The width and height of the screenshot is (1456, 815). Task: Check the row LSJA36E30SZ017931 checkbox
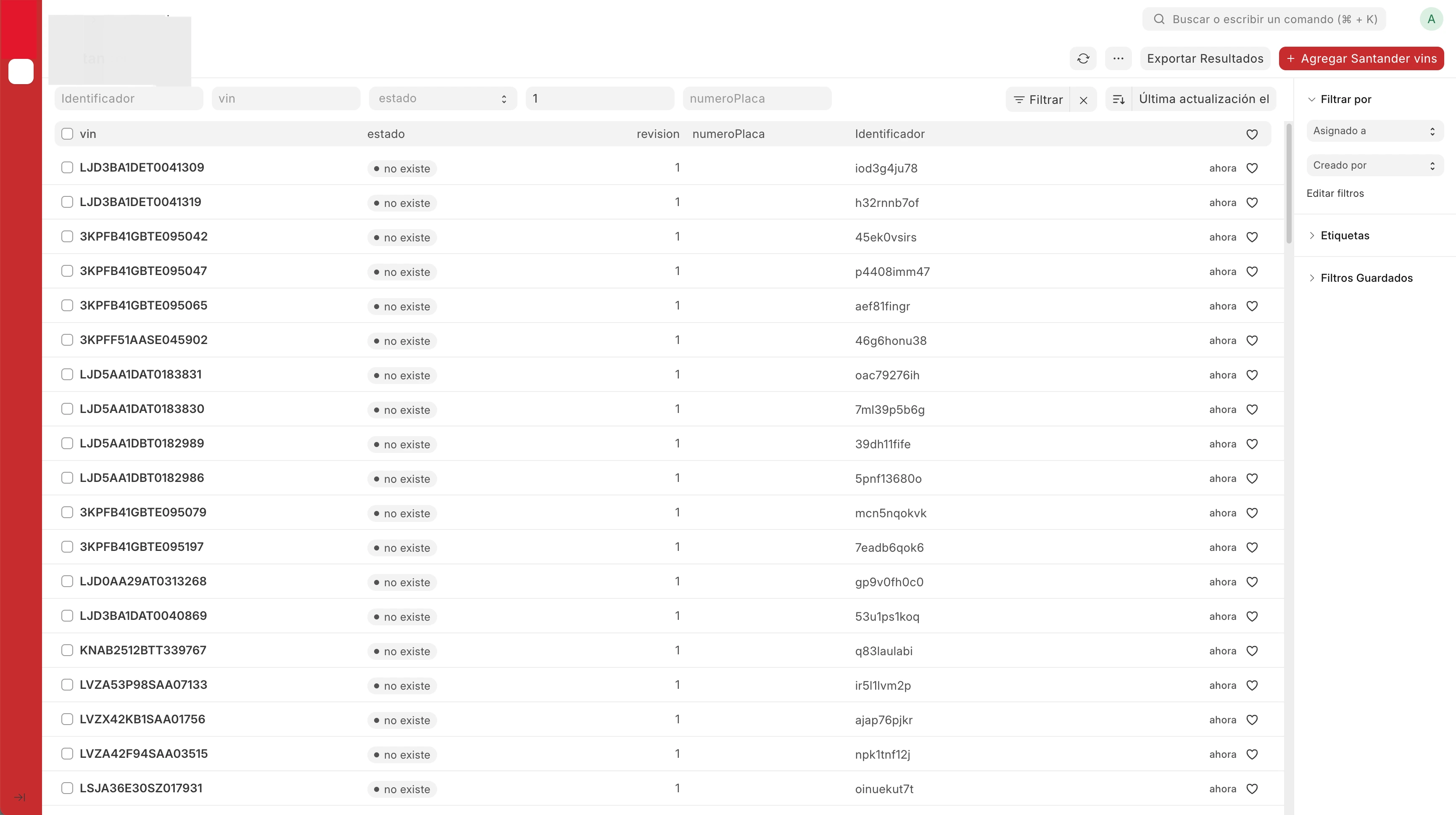point(67,789)
